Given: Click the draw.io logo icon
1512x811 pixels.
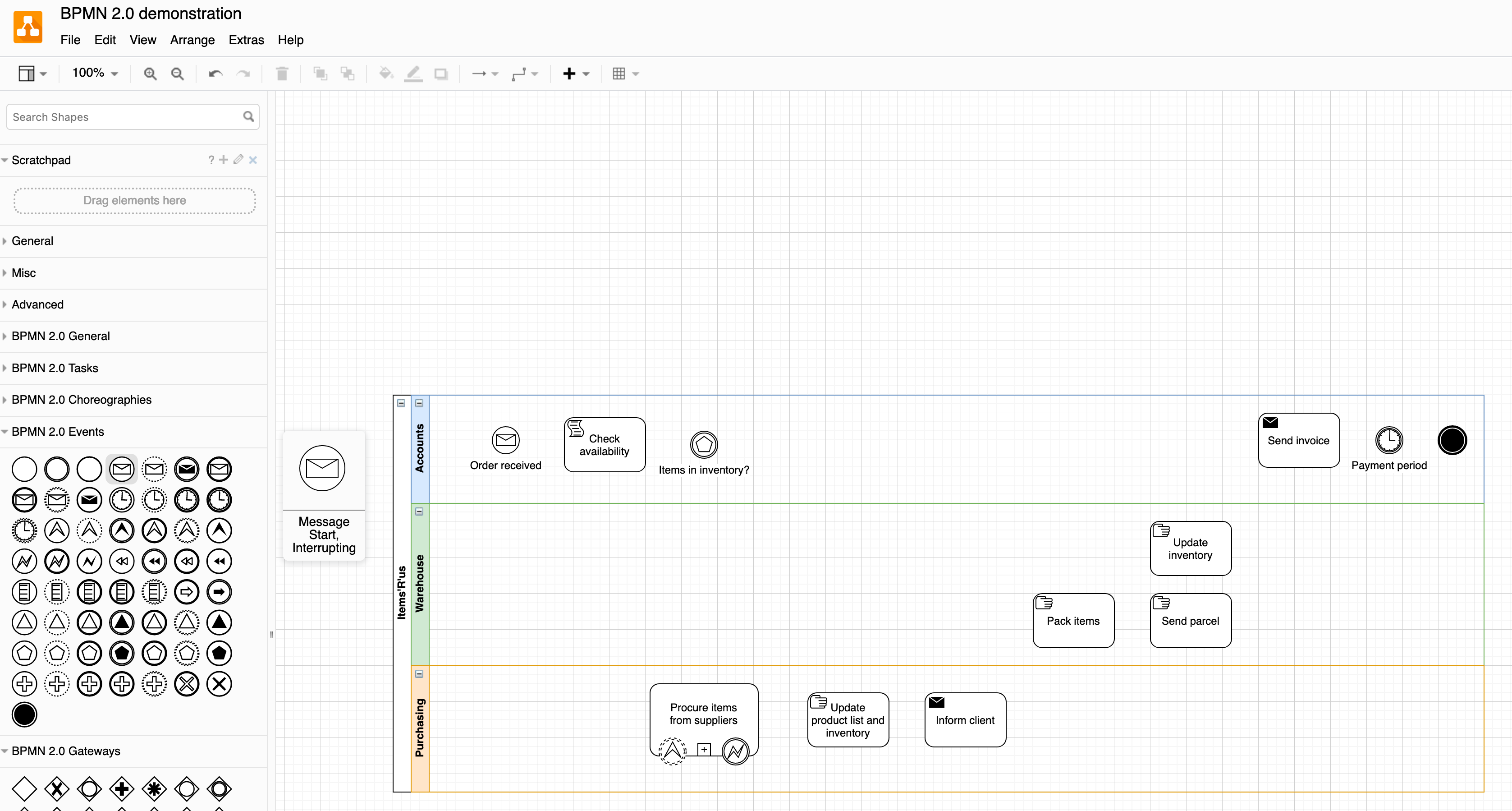Looking at the screenshot, I should click(28, 27).
